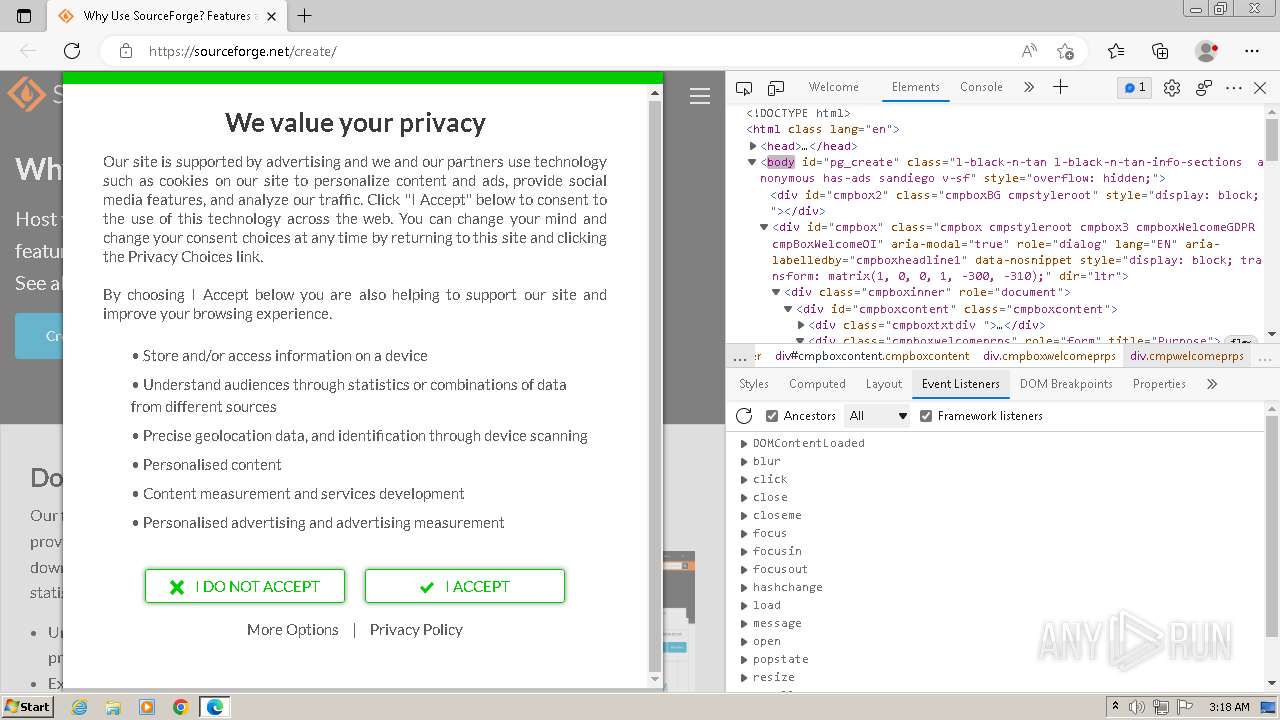The width and height of the screenshot is (1280, 720).
Task: Toggle the Ancestors checkbox
Action: (772, 416)
